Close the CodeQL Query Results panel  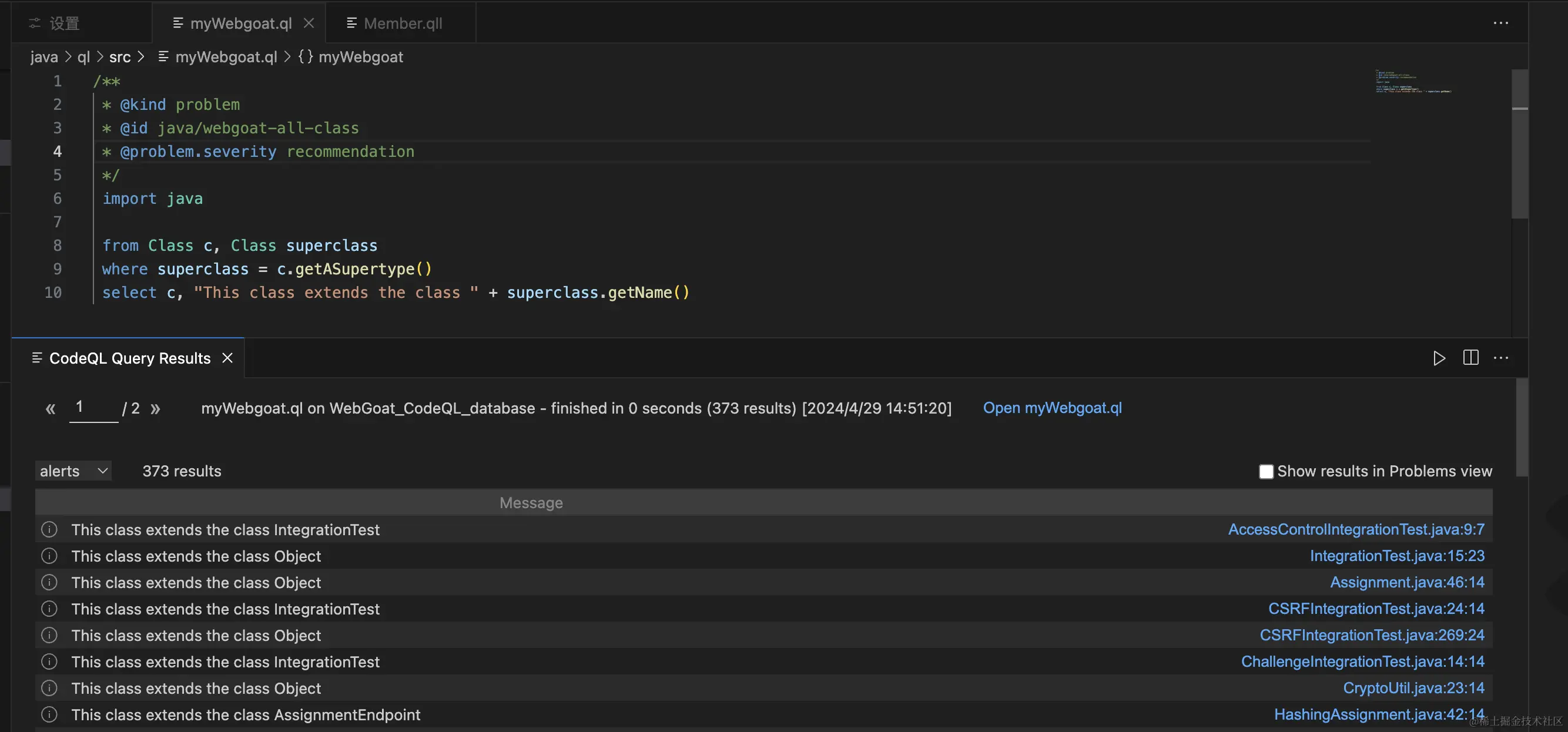point(227,358)
